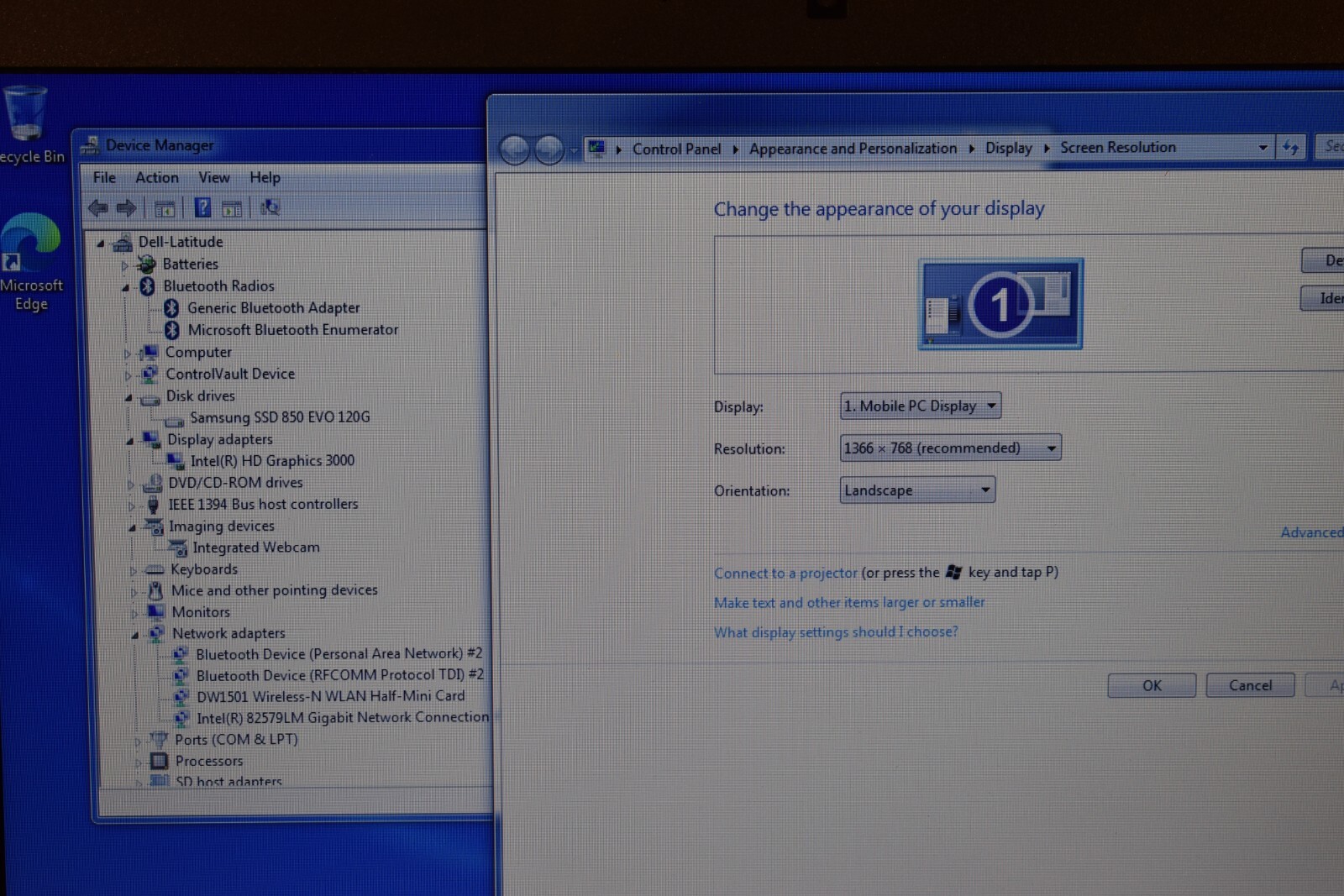
Task: Open Connect to a projector link
Action: (x=785, y=573)
